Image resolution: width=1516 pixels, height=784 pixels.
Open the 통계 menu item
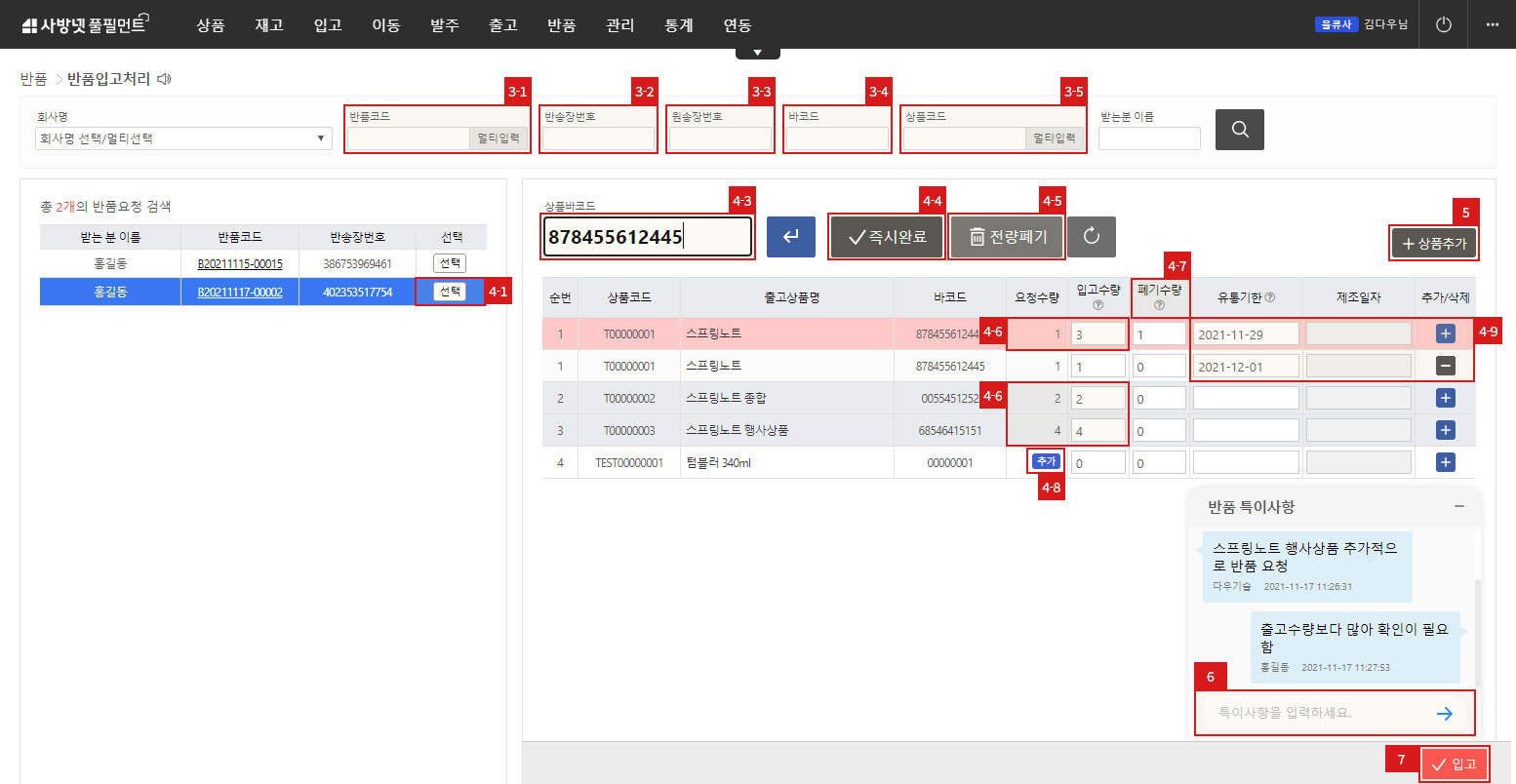click(678, 25)
